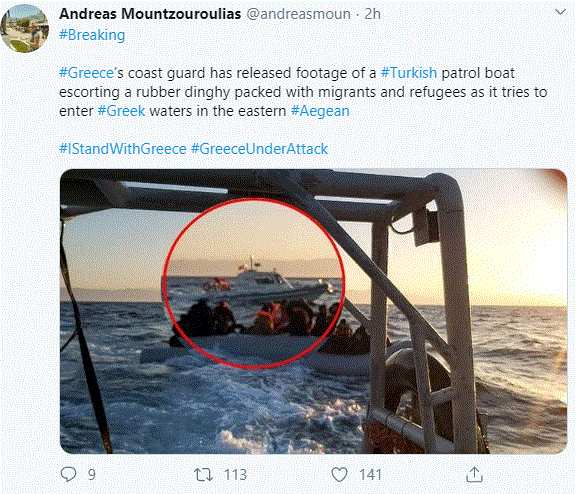The image size is (576, 494).
Task: Like the tweet via heart icon
Action: 339,475
